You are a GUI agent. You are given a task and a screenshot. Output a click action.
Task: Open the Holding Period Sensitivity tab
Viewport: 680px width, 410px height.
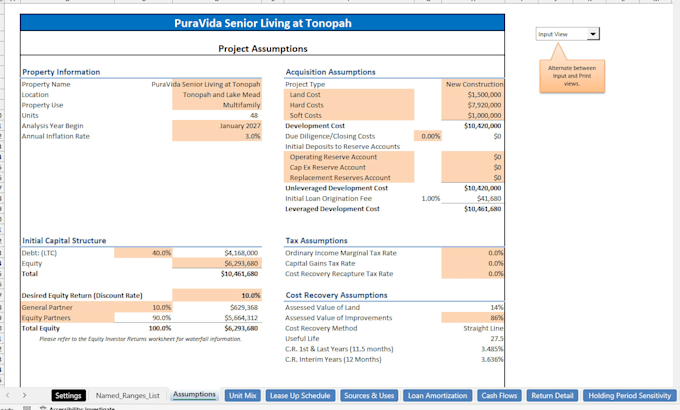coord(629,395)
